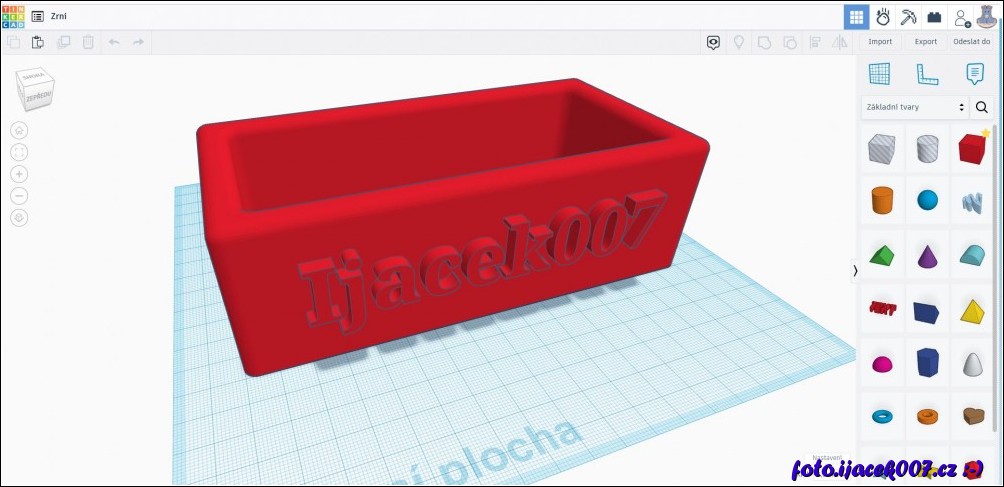Open the design list icon beside Zrni

tap(38, 17)
